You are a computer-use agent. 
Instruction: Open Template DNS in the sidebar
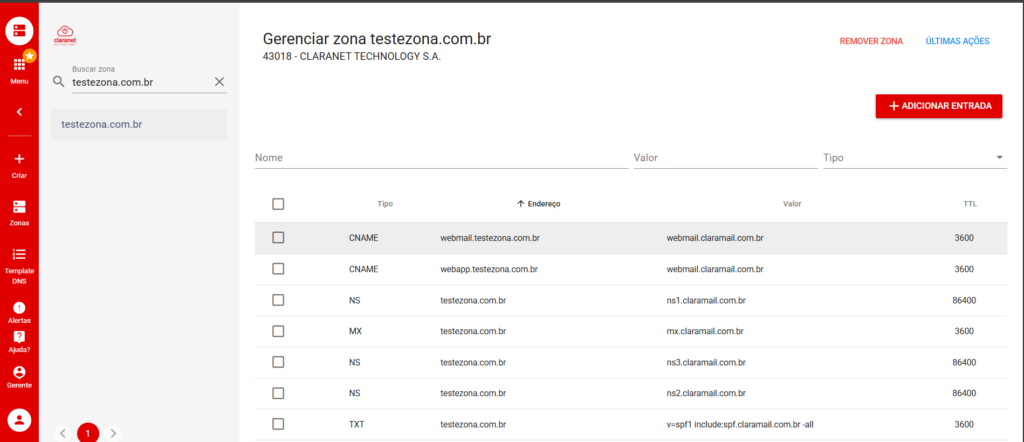19,257
